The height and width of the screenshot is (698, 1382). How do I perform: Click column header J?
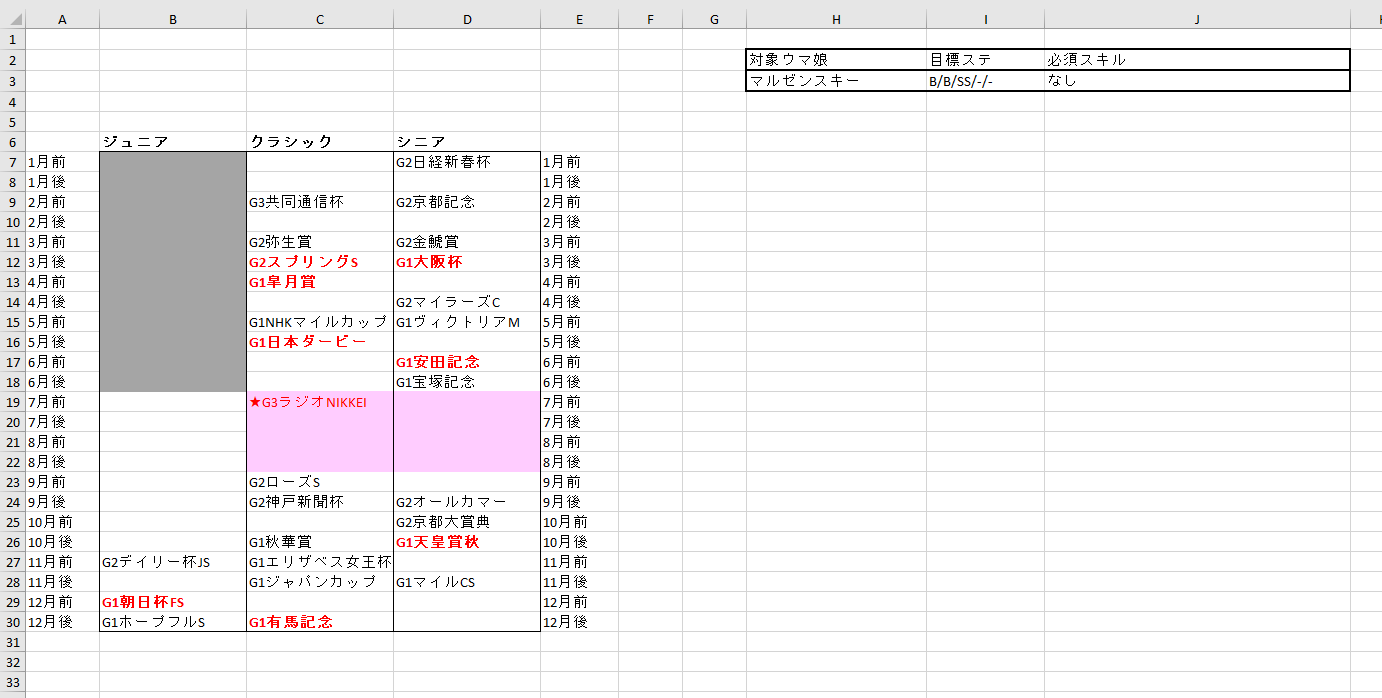(1197, 19)
